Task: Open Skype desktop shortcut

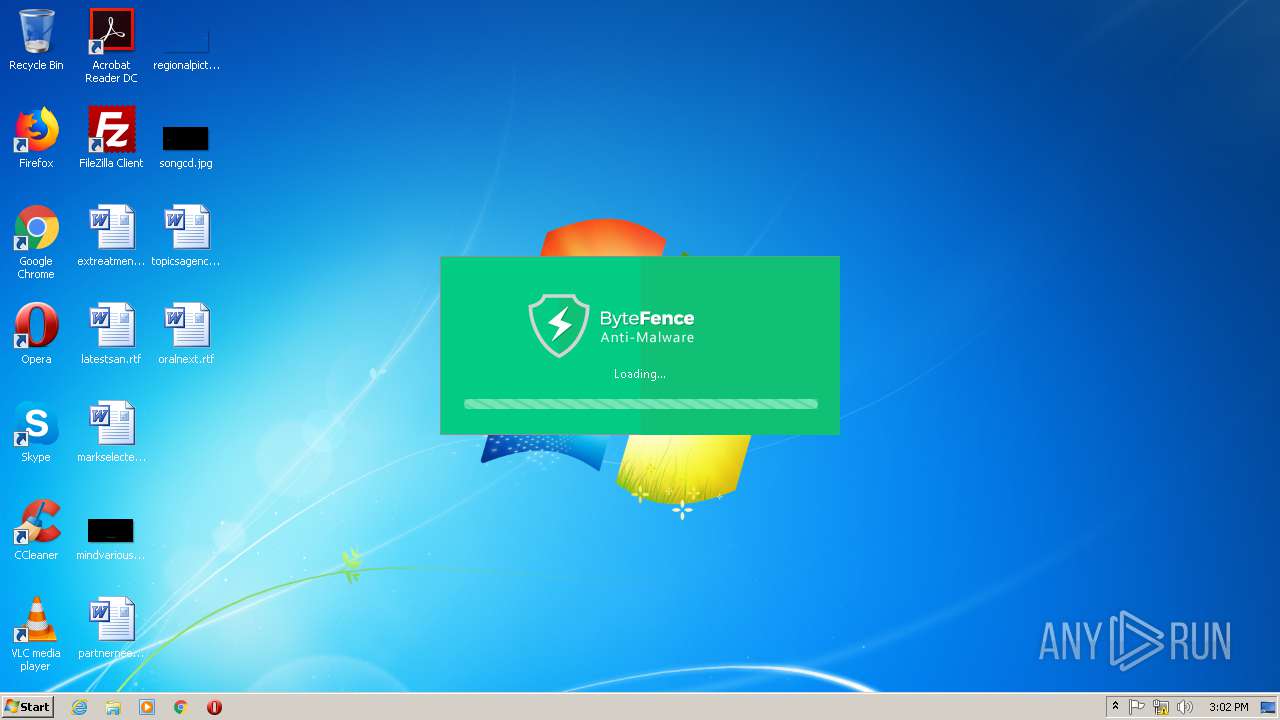Action: click(36, 432)
